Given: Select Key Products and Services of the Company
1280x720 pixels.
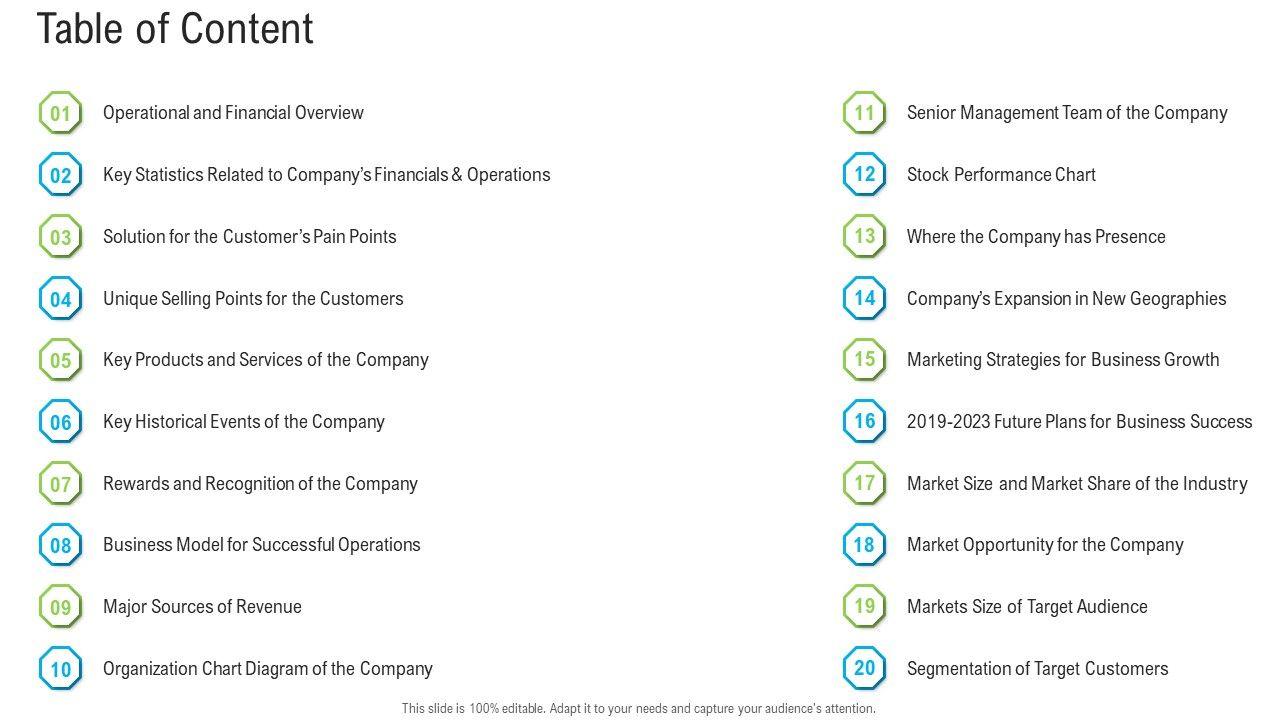Looking at the screenshot, I should [265, 360].
